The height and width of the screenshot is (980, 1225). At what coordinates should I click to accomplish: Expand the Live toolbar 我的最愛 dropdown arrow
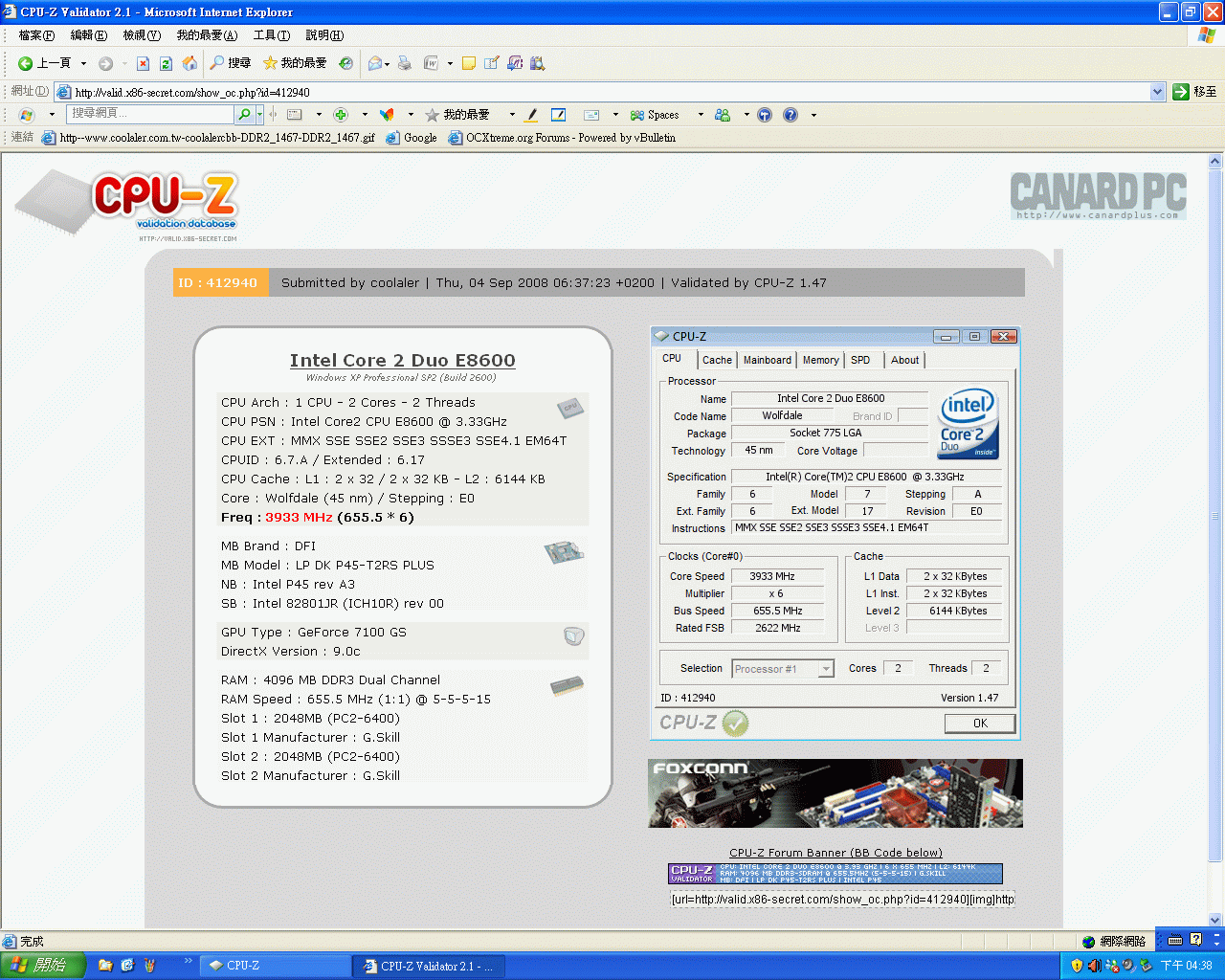(512, 115)
